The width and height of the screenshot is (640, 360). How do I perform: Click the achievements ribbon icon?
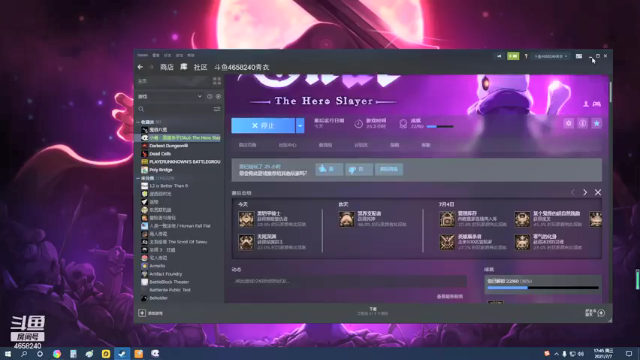[x=403, y=124]
